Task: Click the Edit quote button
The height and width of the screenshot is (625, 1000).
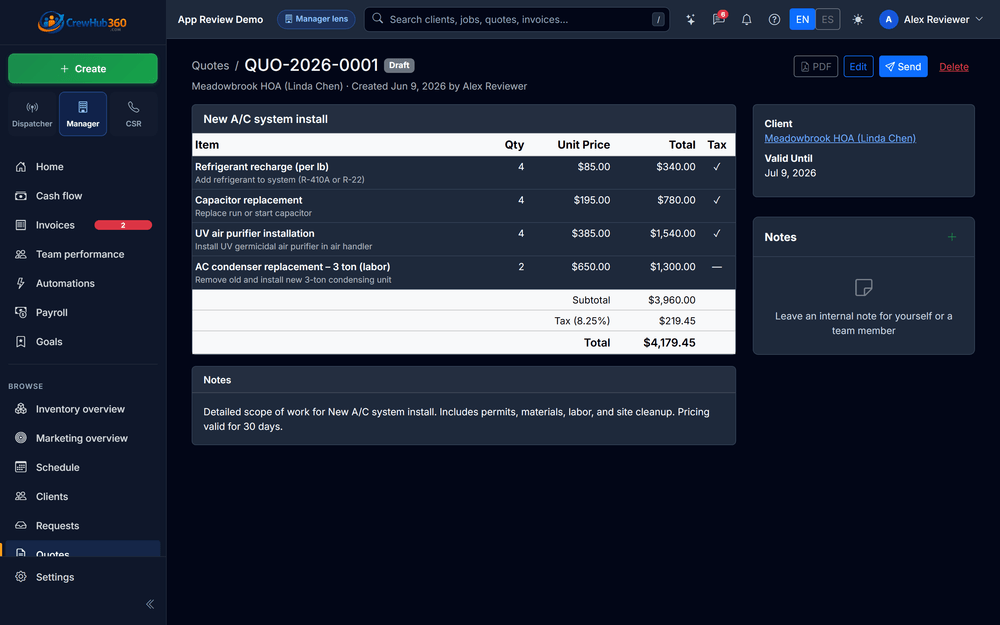Action: (858, 66)
